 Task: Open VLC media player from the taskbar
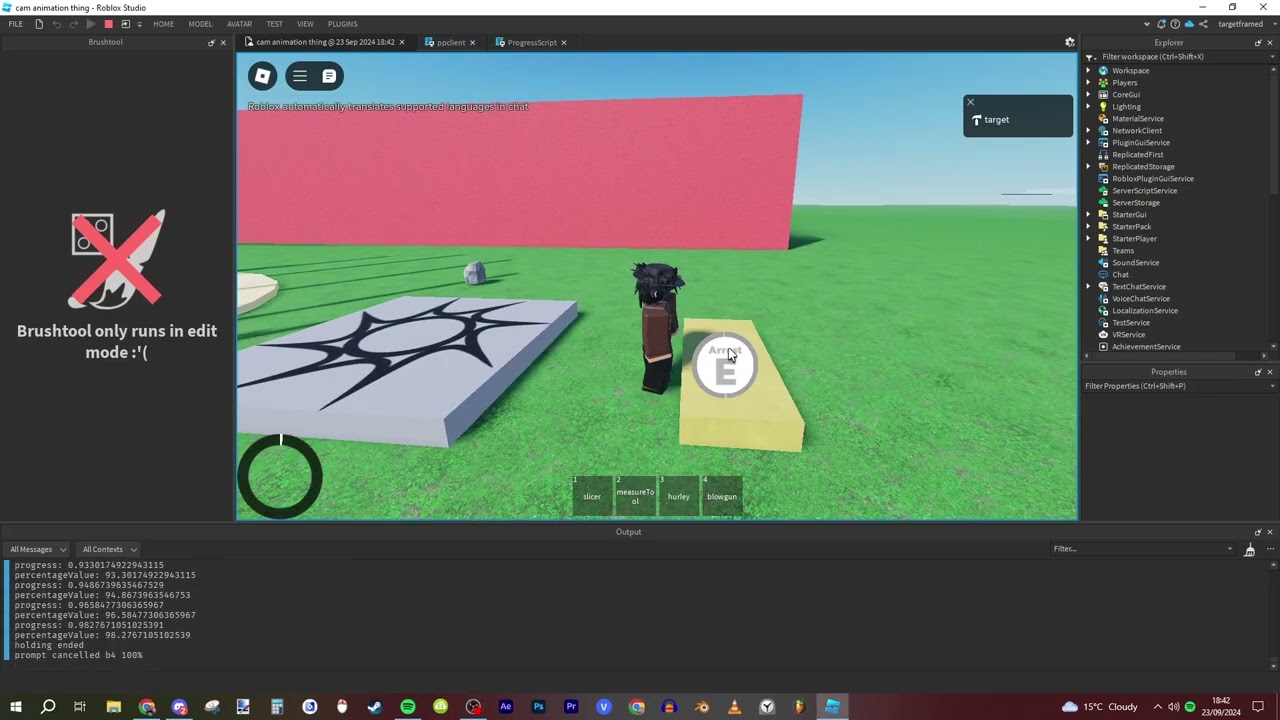click(735, 707)
